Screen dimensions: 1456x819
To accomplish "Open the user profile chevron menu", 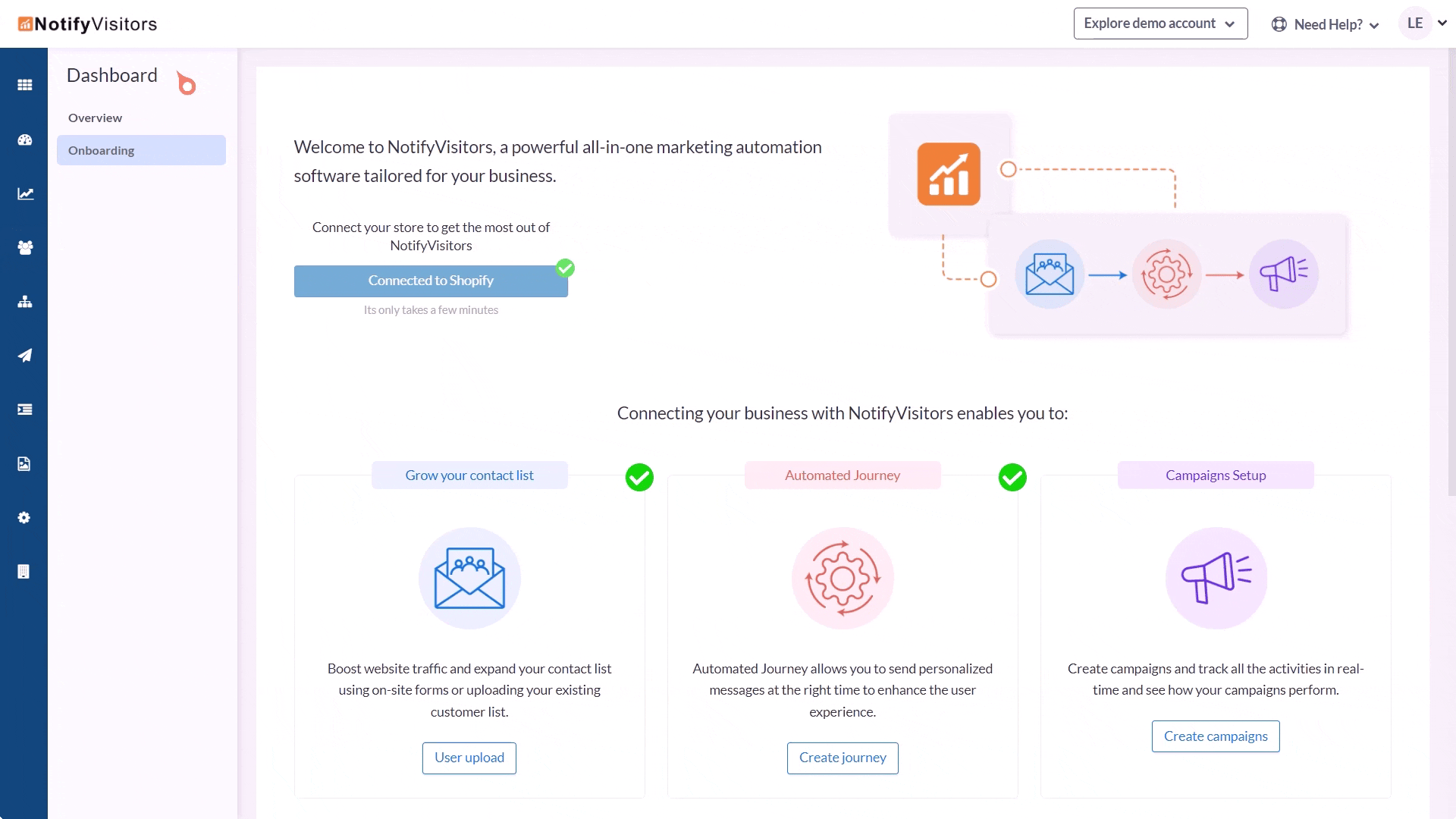I will (x=1442, y=24).
